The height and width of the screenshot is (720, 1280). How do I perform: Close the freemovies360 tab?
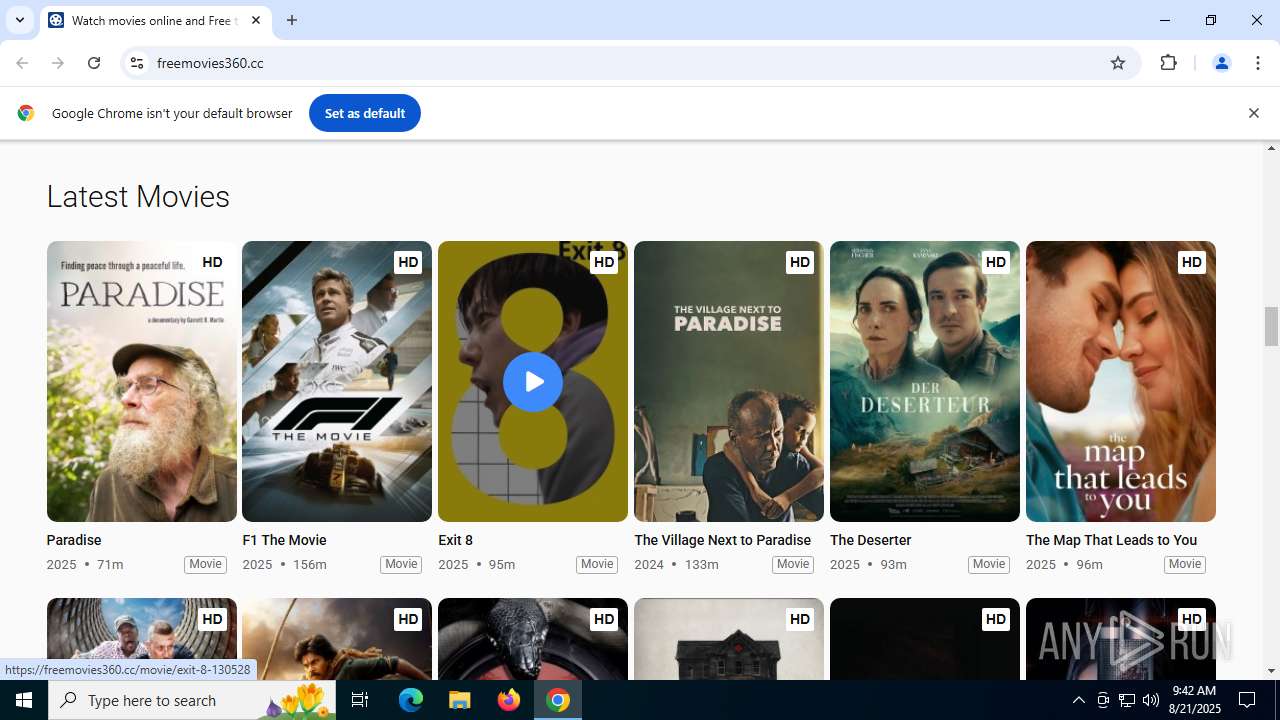tap(256, 20)
